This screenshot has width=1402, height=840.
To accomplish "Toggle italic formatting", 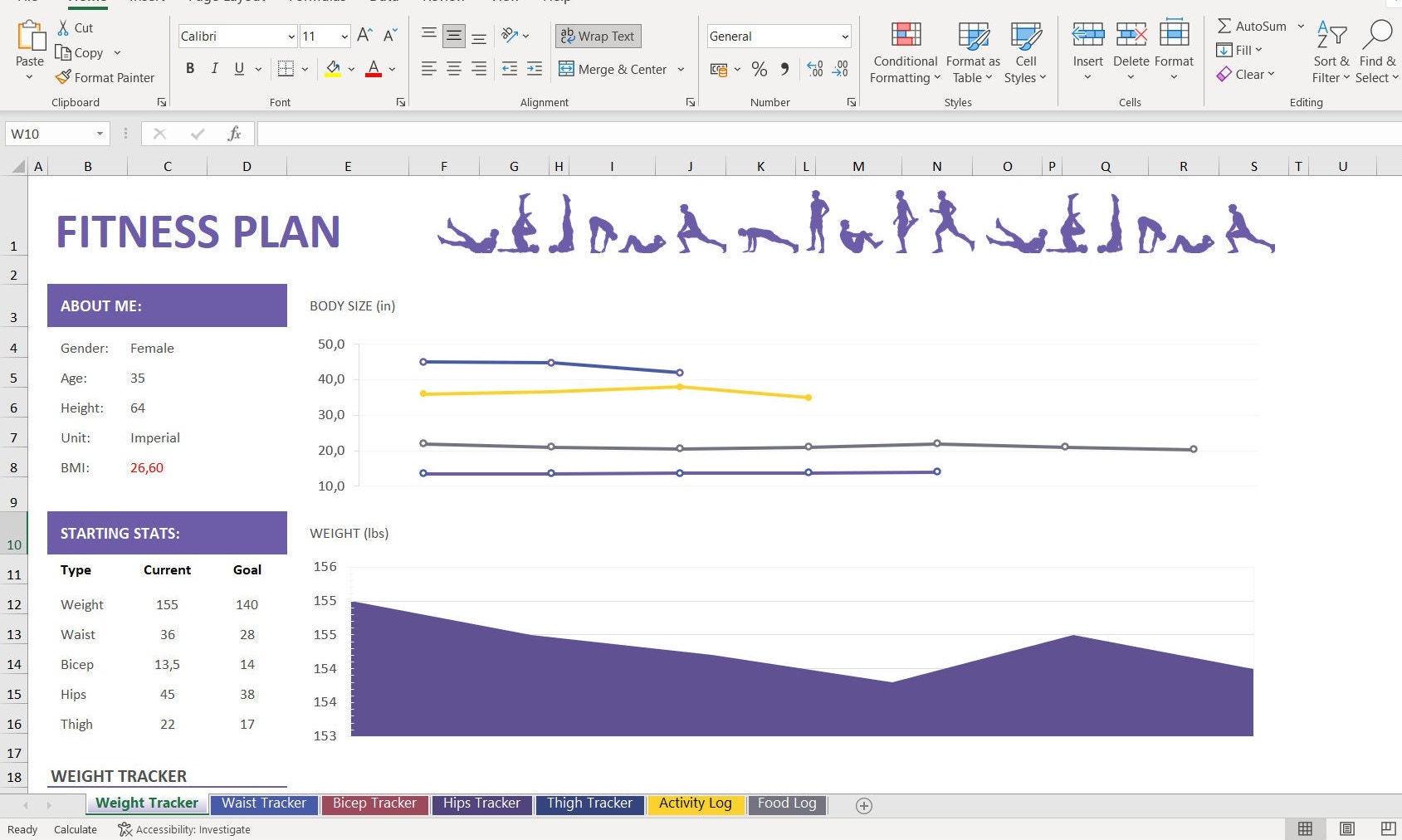I will (x=214, y=68).
